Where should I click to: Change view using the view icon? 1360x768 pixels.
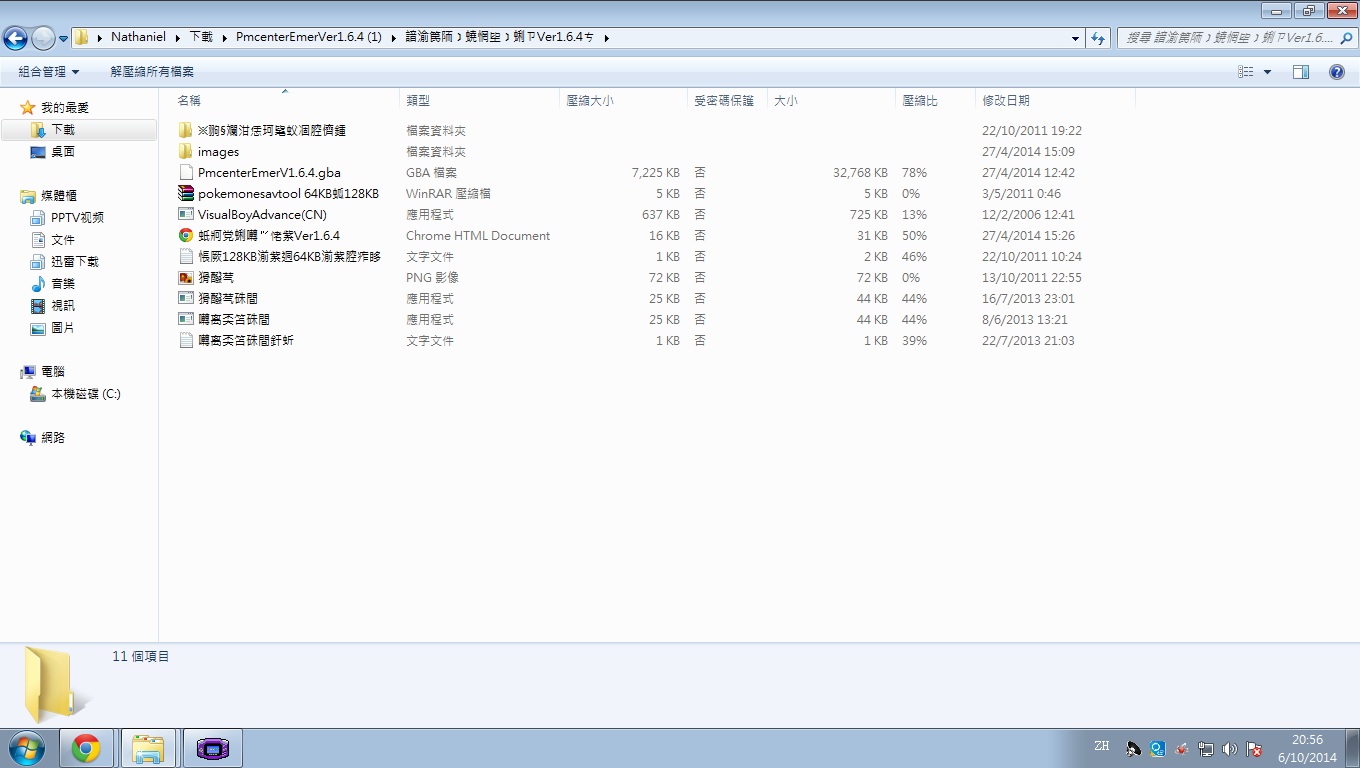[x=1246, y=72]
